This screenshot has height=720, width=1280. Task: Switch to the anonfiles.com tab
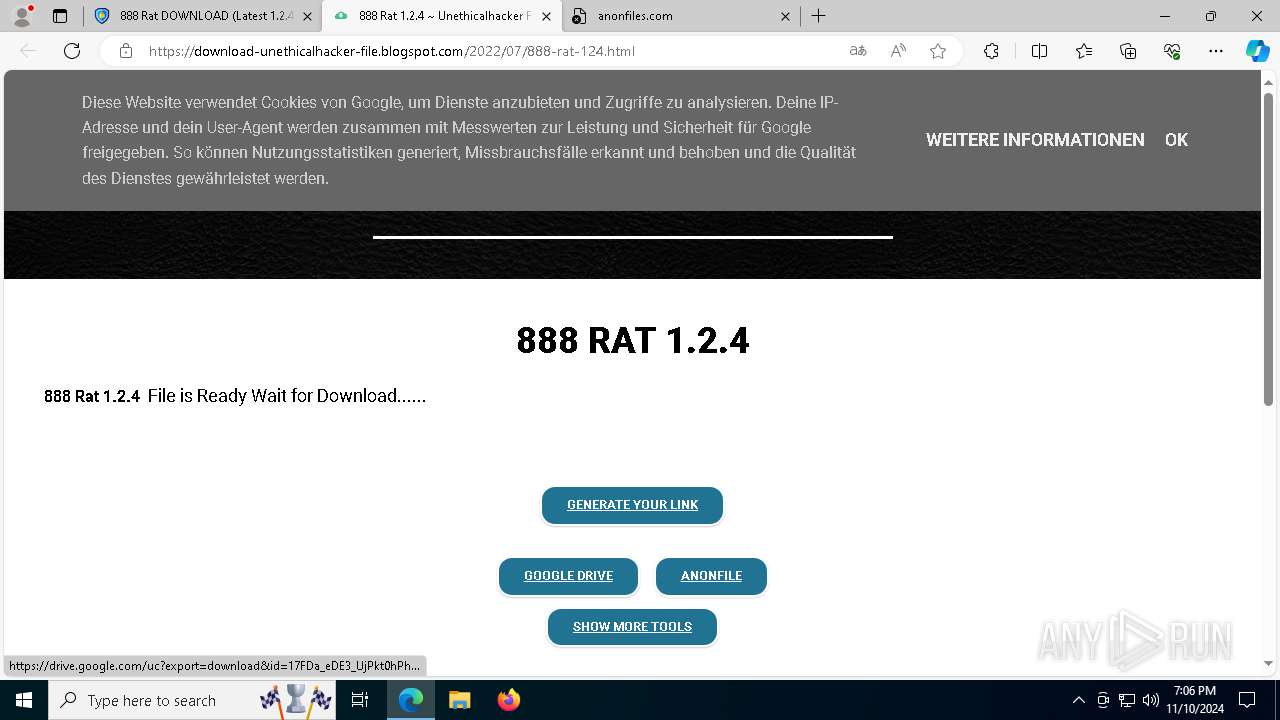click(680, 16)
